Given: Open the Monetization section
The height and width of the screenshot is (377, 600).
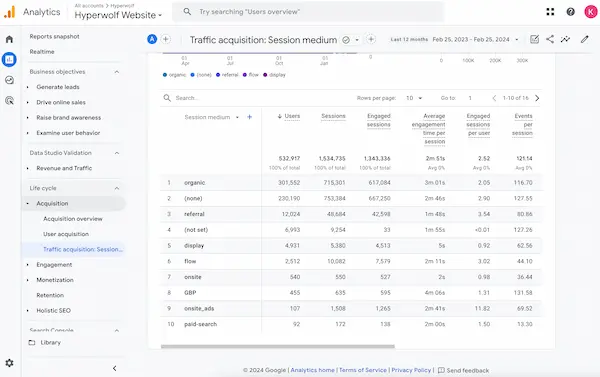Looking at the screenshot, I should [x=55, y=280].
